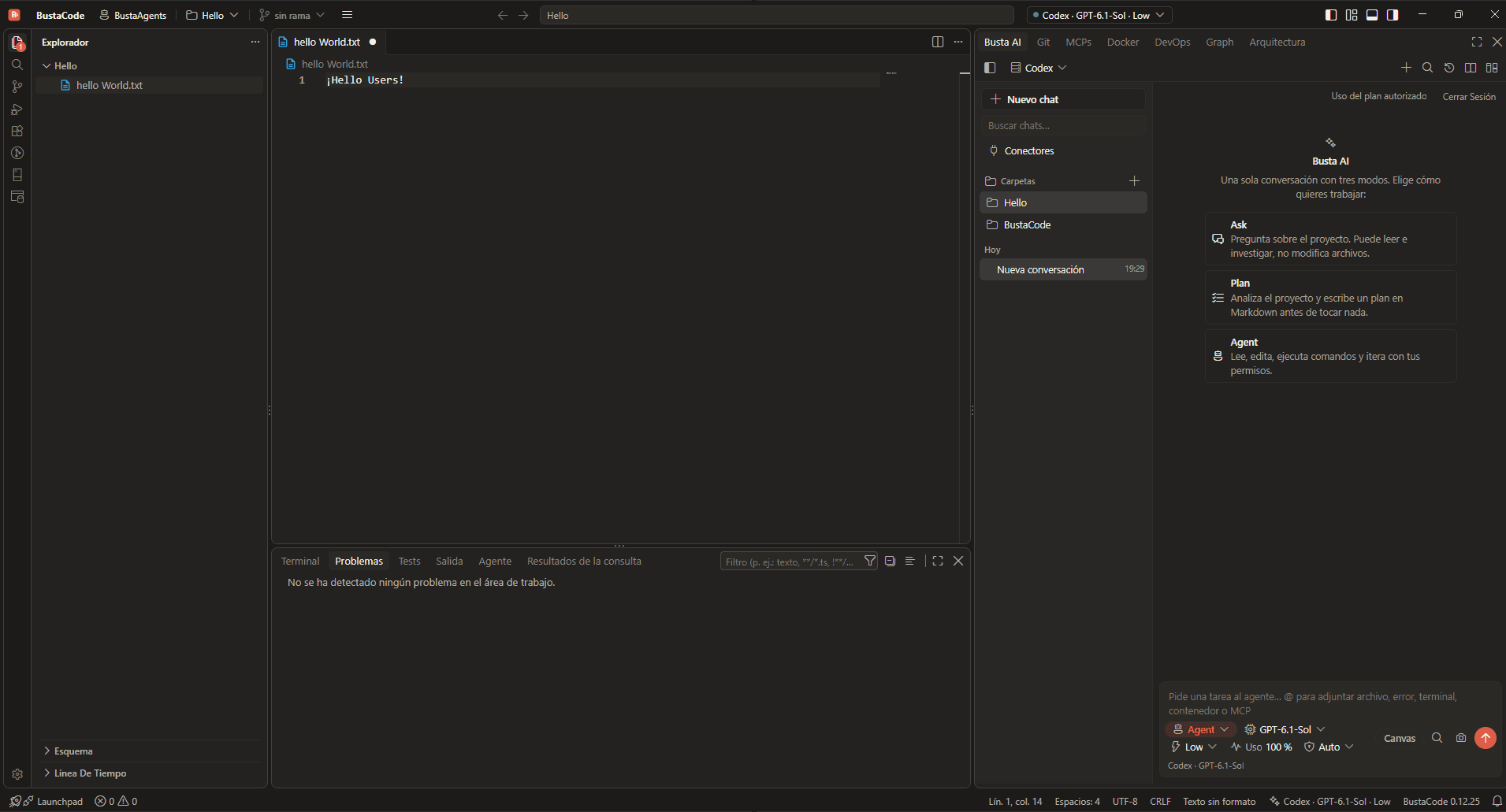Expand Línea De Tiempo section
1506x812 pixels.
[x=148, y=773]
